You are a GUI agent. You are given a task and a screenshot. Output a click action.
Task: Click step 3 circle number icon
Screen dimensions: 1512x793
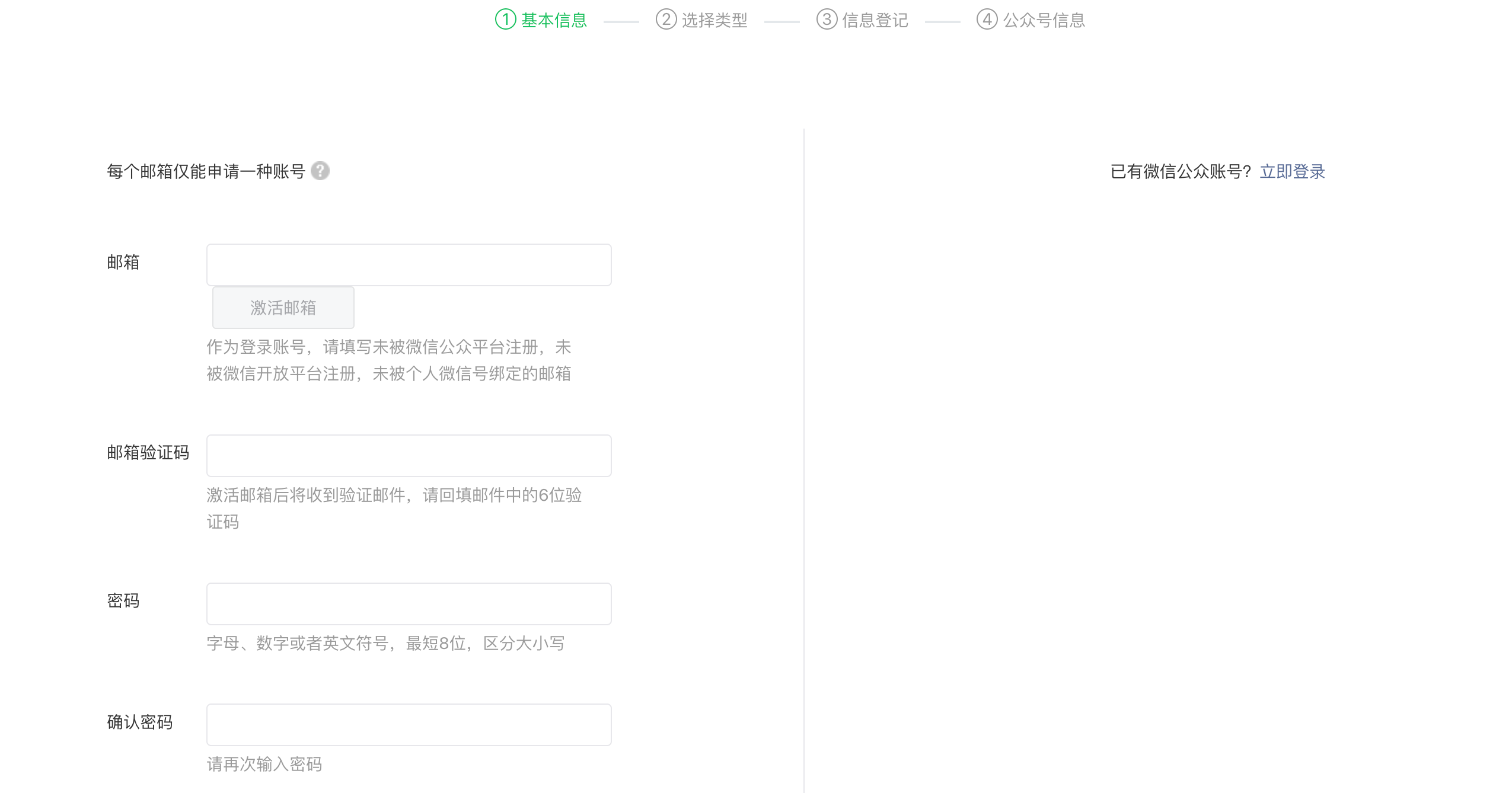tap(827, 20)
